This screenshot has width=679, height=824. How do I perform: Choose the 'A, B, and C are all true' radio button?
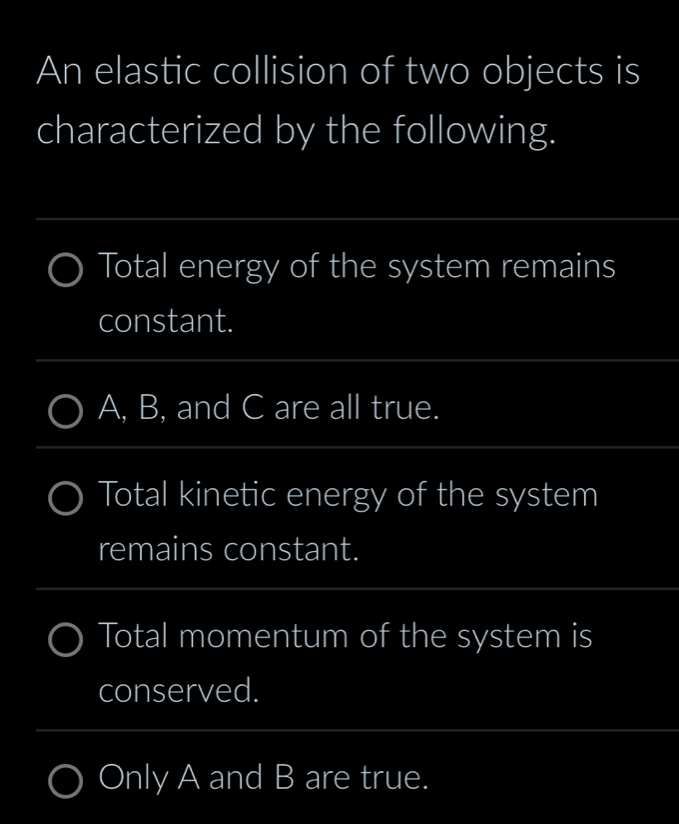point(68,410)
